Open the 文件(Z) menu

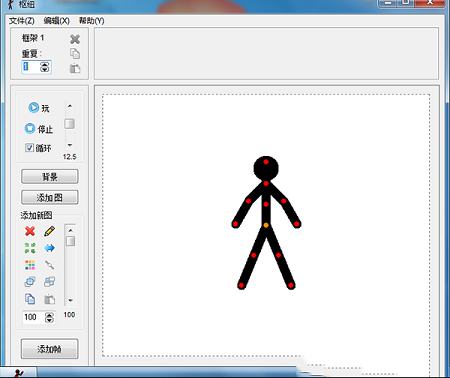(x=22, y=21)
